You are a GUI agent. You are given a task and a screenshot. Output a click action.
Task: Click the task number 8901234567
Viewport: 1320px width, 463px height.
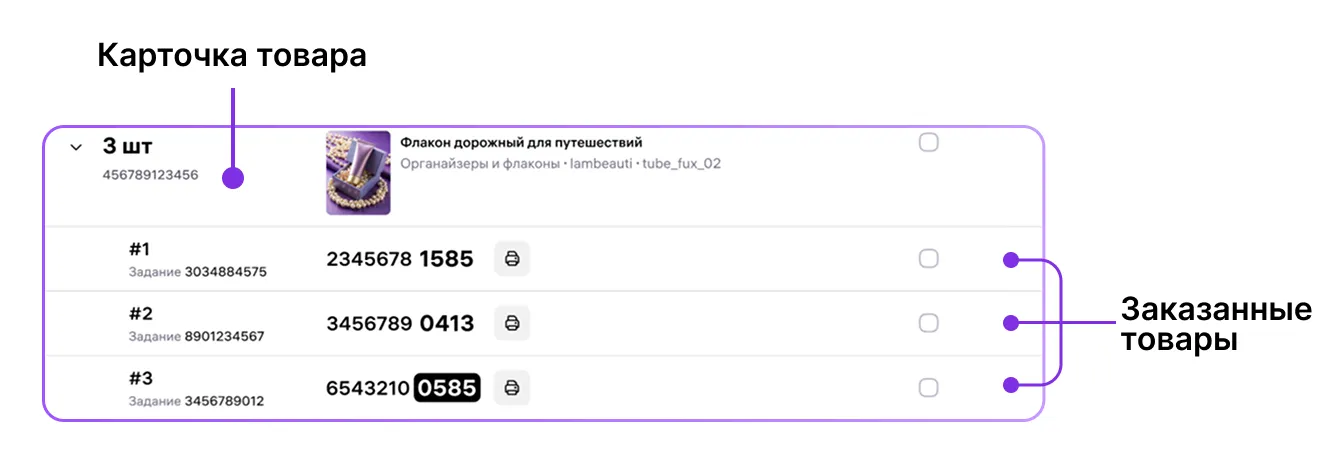(x=224, y=337)
